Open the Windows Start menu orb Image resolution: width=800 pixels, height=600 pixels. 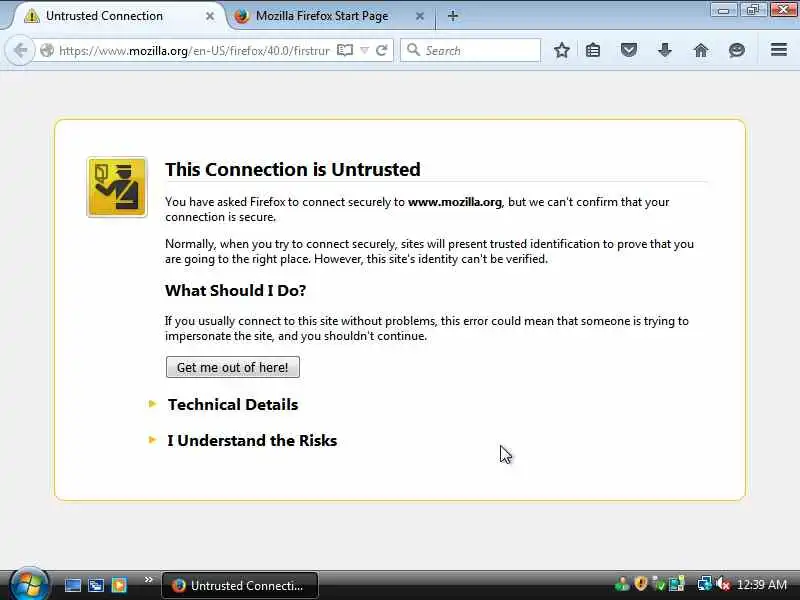(29, 584)
